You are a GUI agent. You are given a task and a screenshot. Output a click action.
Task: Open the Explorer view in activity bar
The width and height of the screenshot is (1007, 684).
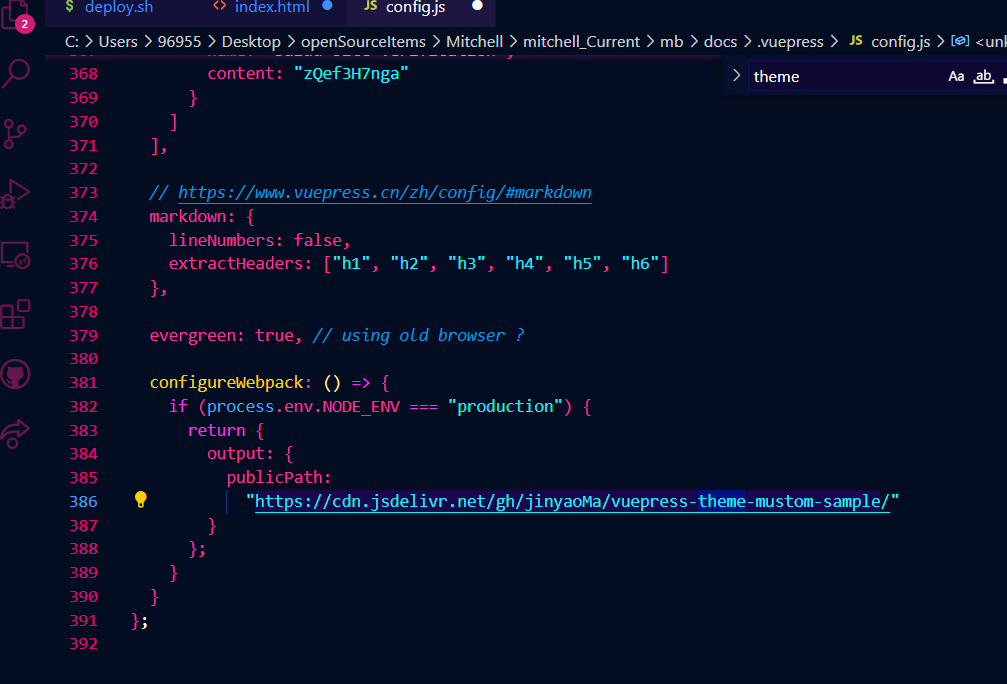point(16,14)
